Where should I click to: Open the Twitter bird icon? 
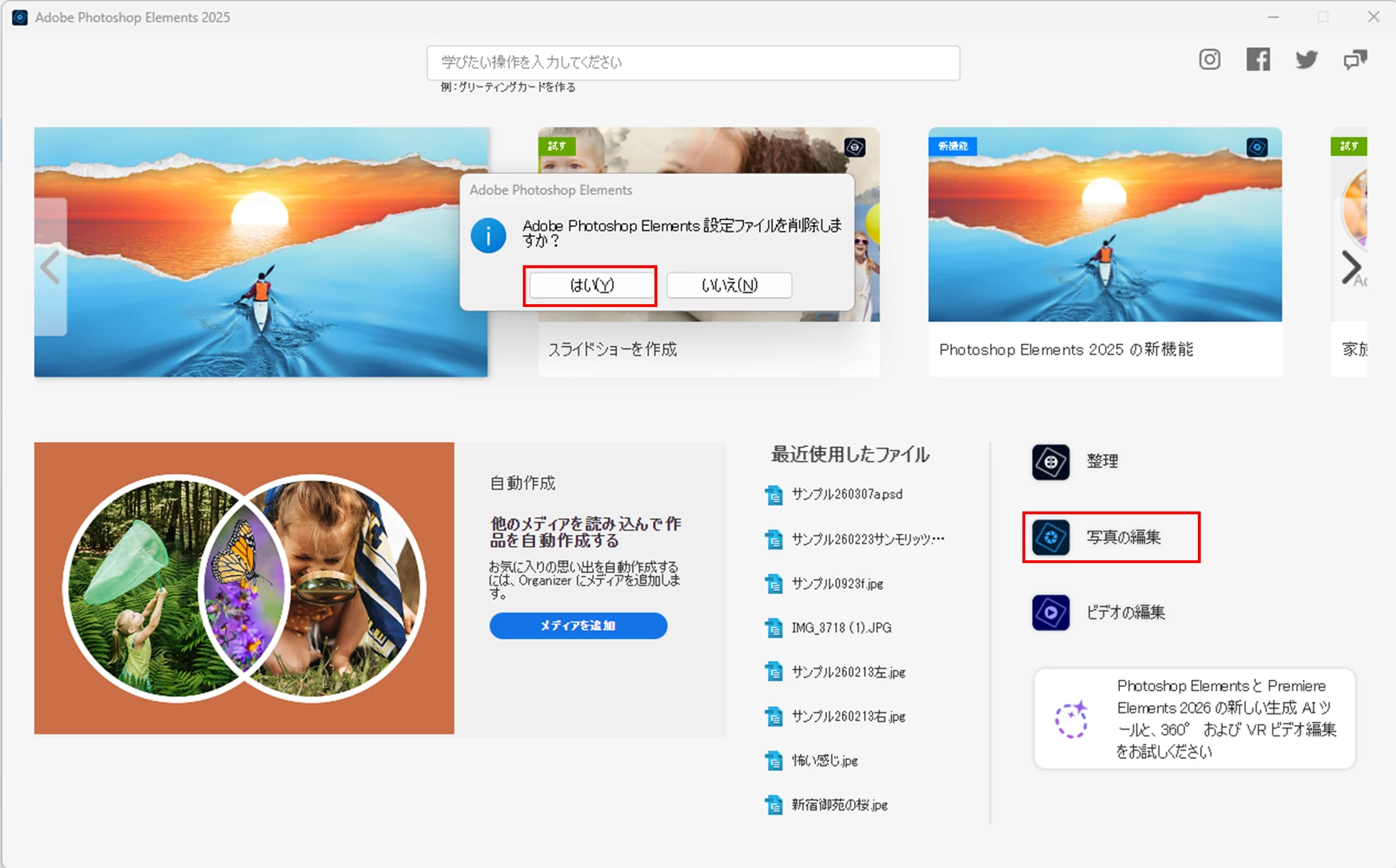click(1306, 59)
